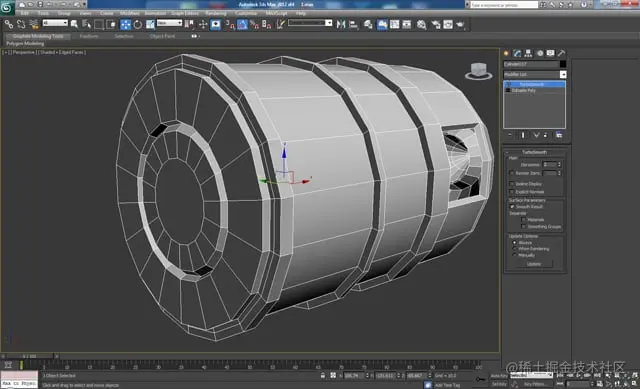
Task: Activate the Select and Move tool
Action: coord(125,24)
